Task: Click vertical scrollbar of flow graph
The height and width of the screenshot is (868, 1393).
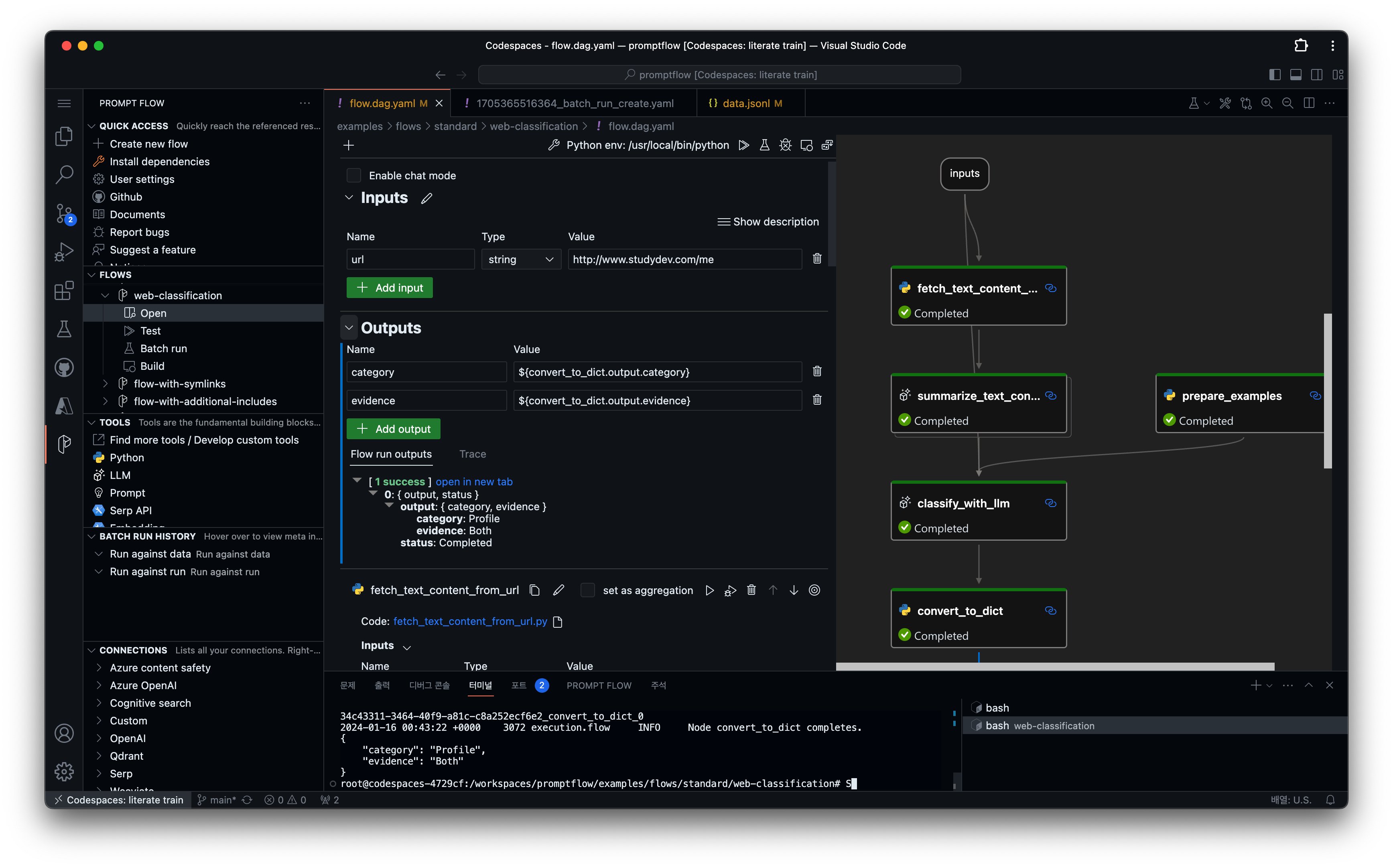Action: point(1327,391)
